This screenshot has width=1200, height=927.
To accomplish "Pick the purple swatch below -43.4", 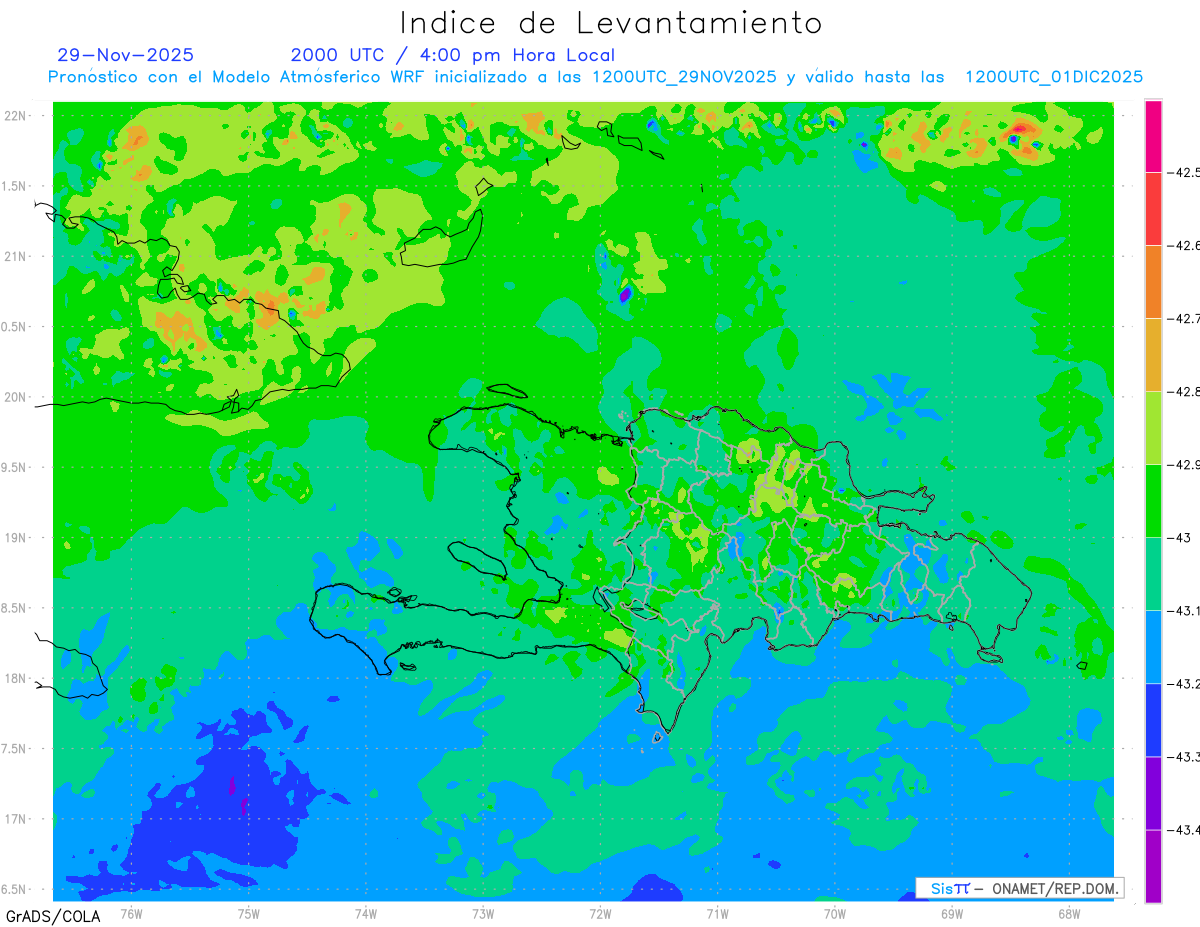I will coord(1153,866).
